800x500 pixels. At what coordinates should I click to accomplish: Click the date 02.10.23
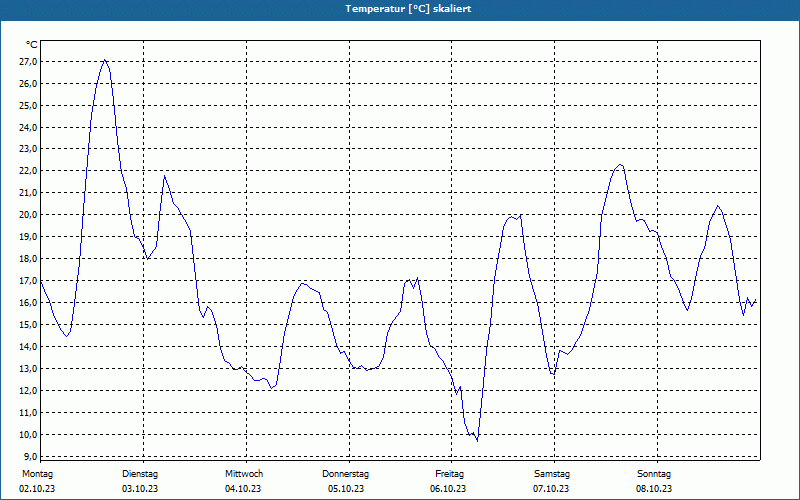click(x=37, y=489)
